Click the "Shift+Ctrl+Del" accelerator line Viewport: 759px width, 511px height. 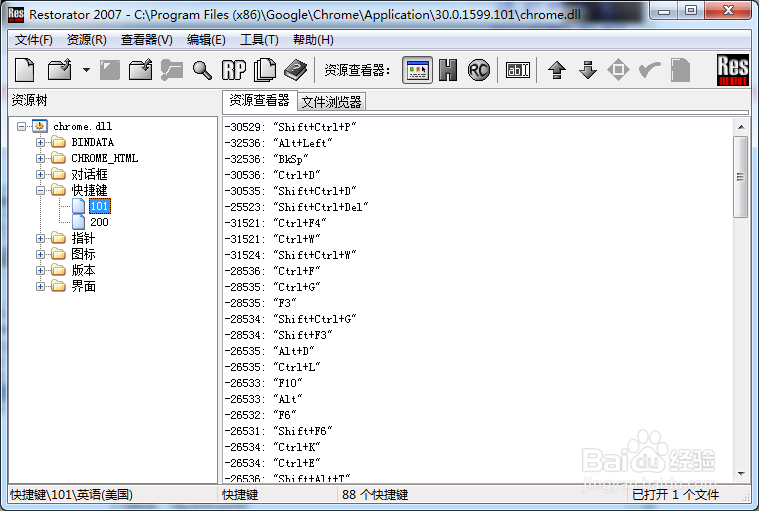tap(296, 207)
